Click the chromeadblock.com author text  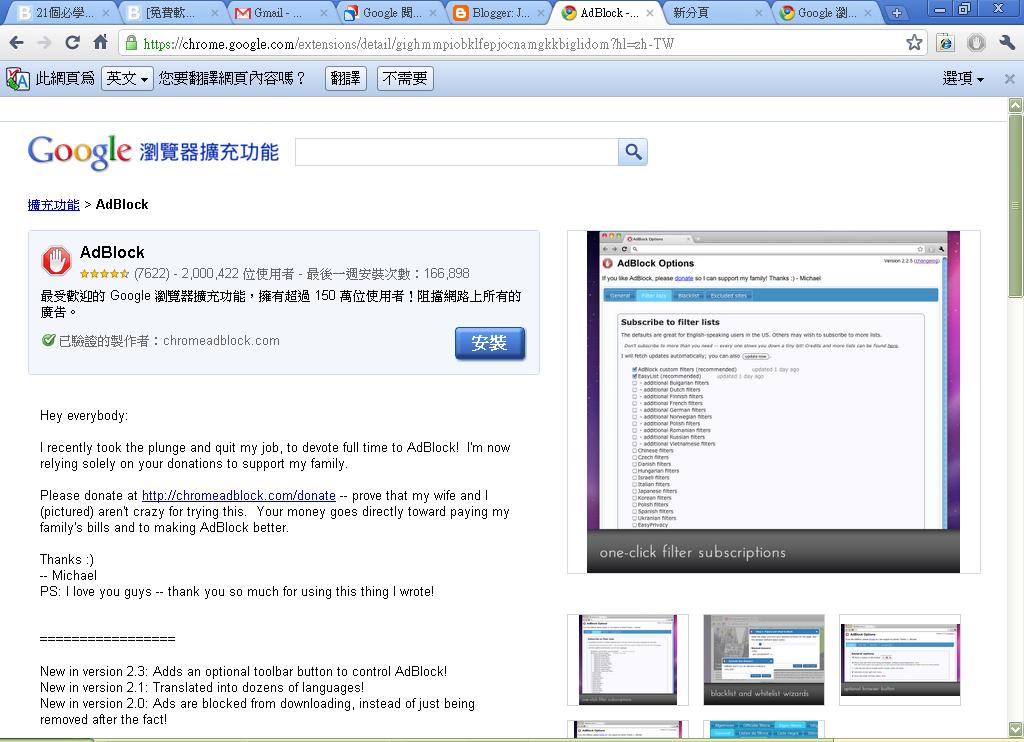point(221,340)
